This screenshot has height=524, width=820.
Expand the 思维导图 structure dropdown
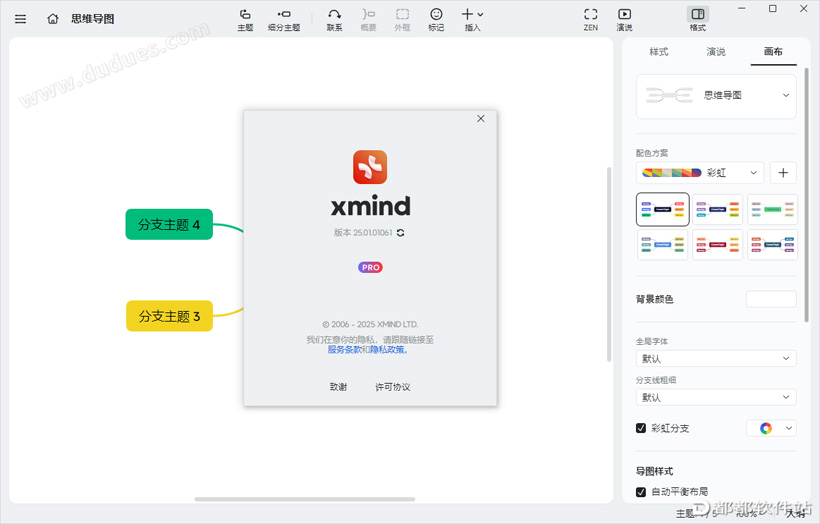[716, 96]
